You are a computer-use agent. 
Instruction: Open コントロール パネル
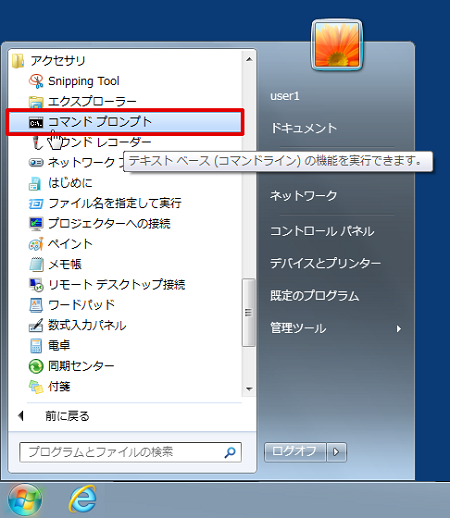322,231
